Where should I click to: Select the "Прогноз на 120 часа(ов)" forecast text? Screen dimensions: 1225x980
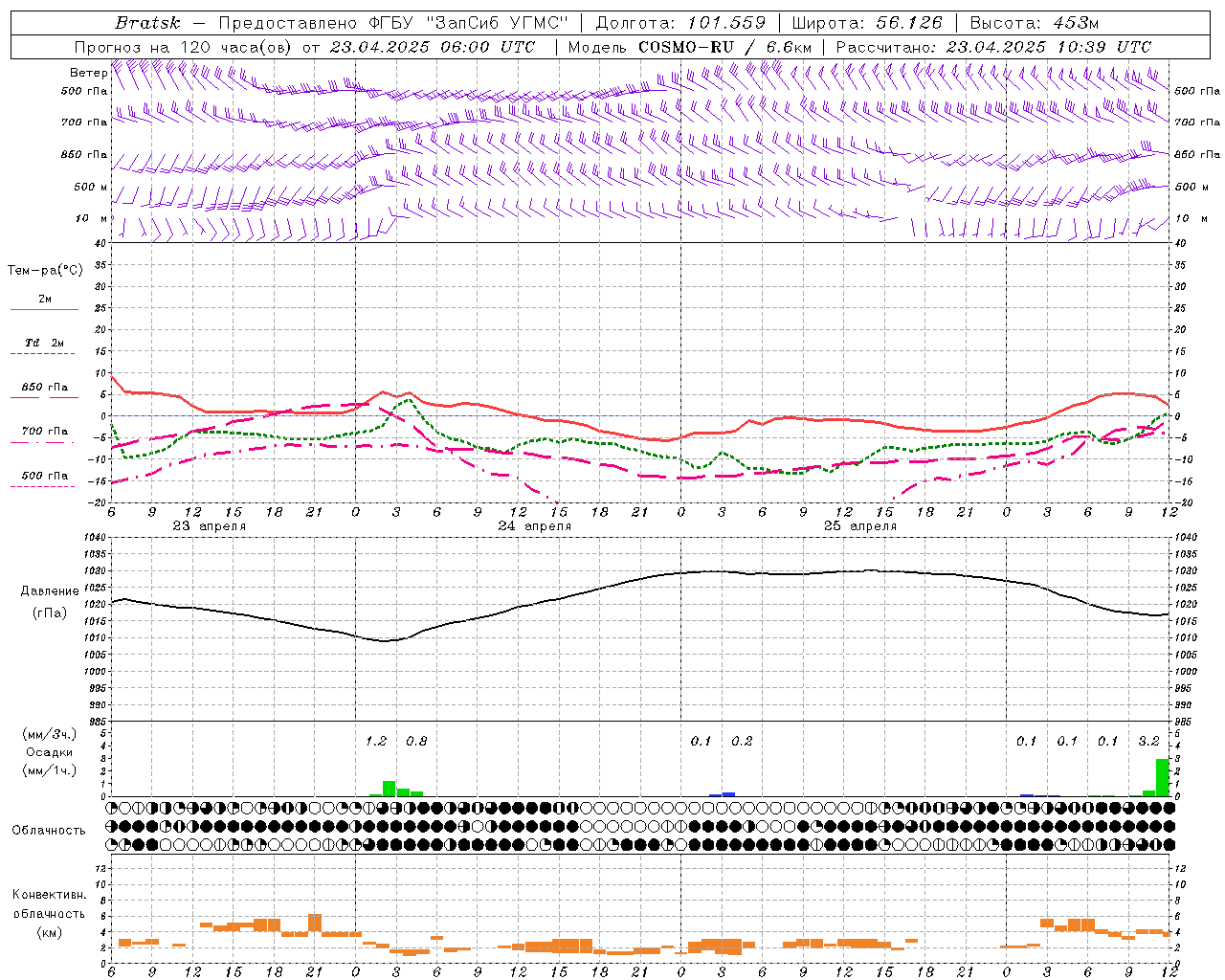tap(184, 47)
